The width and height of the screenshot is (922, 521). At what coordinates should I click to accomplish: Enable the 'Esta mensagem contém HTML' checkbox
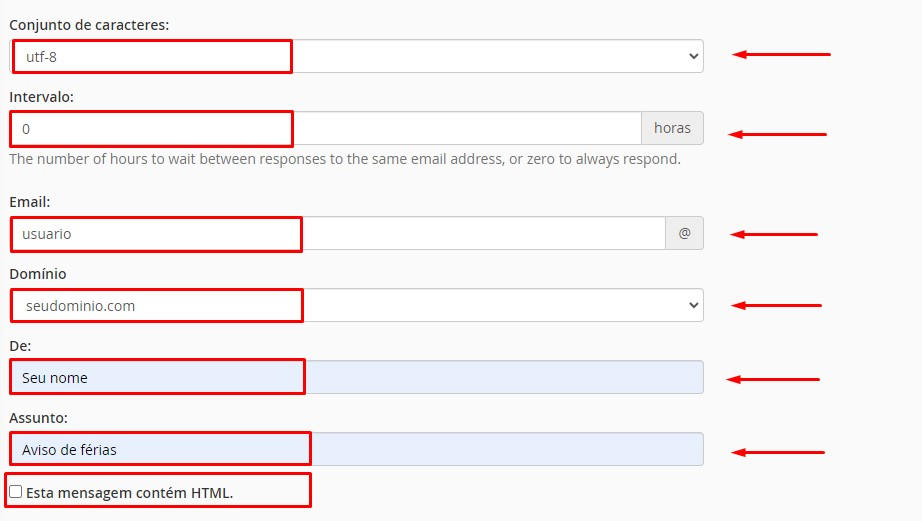point(16,492)
